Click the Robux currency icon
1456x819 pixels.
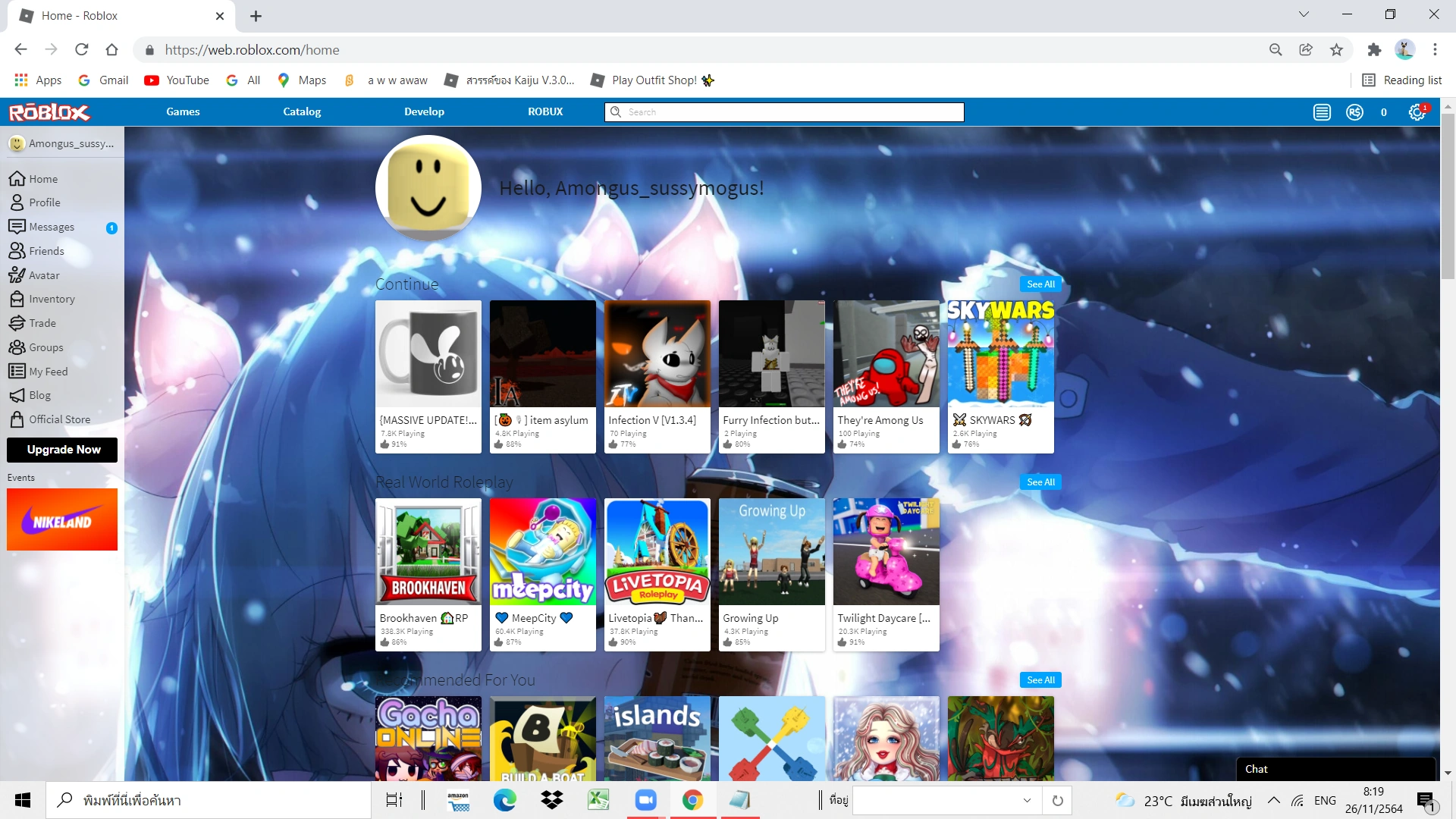coord(1354,112)
